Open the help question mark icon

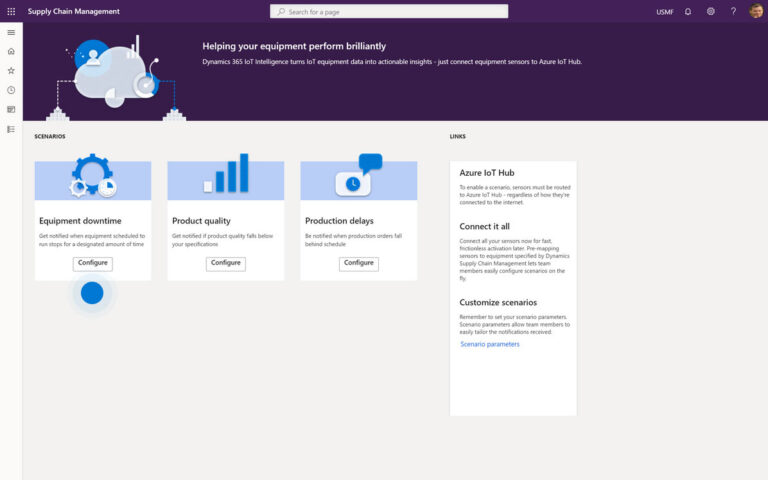coord(733,11)
